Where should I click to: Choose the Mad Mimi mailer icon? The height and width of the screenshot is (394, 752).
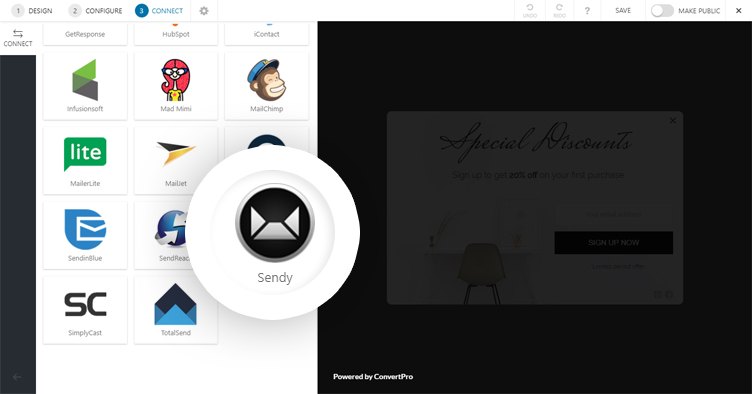click(176, 80)
